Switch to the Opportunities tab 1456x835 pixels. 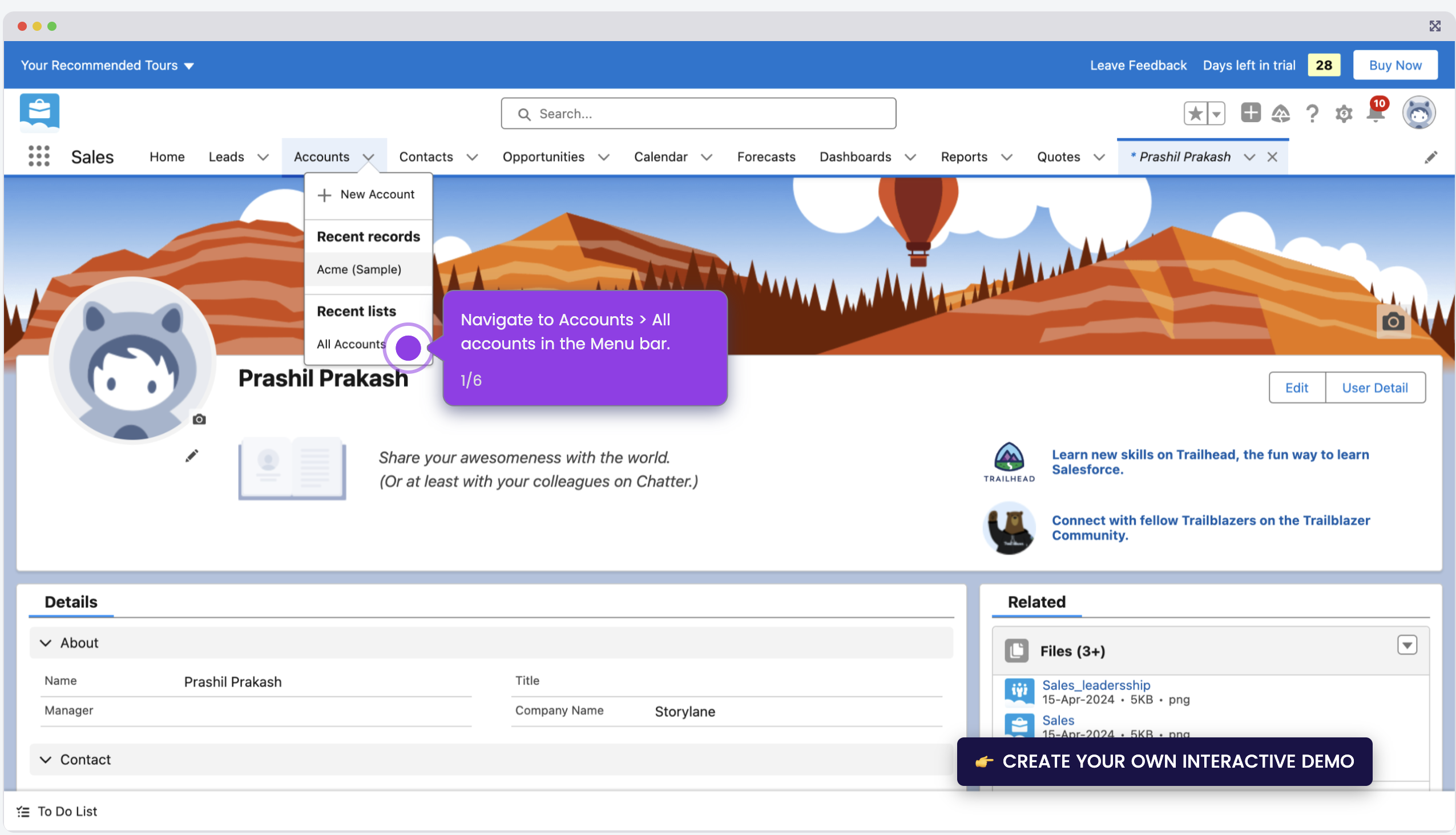tap(543, 156)
